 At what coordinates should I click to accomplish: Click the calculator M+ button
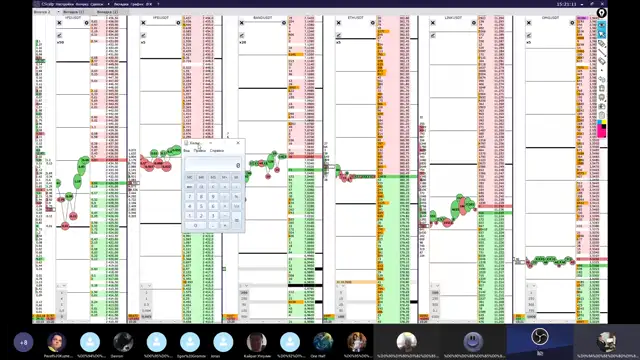pyautogui.click(x=224, y=178)
